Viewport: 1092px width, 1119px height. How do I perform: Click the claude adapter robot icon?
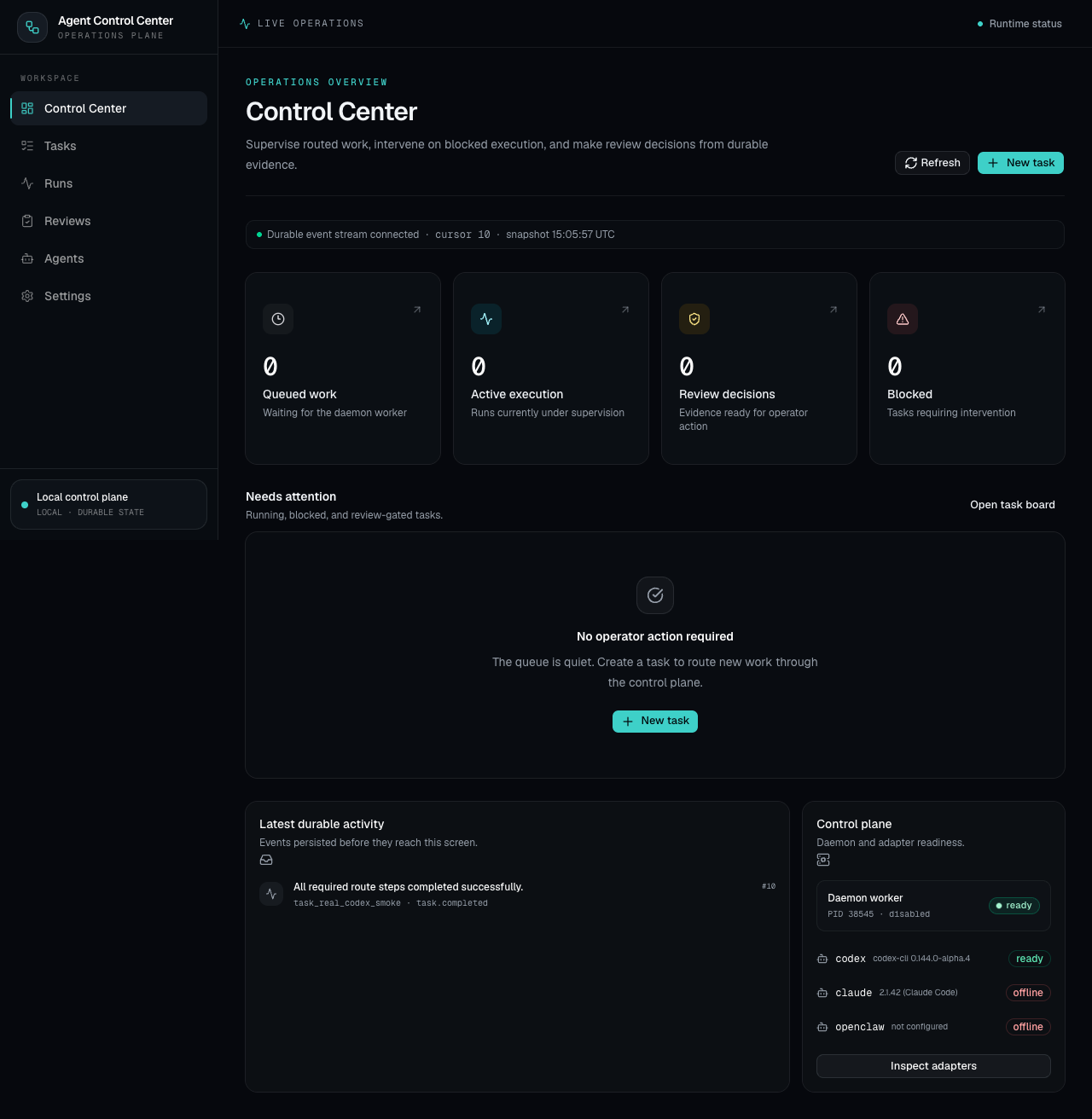822,993
